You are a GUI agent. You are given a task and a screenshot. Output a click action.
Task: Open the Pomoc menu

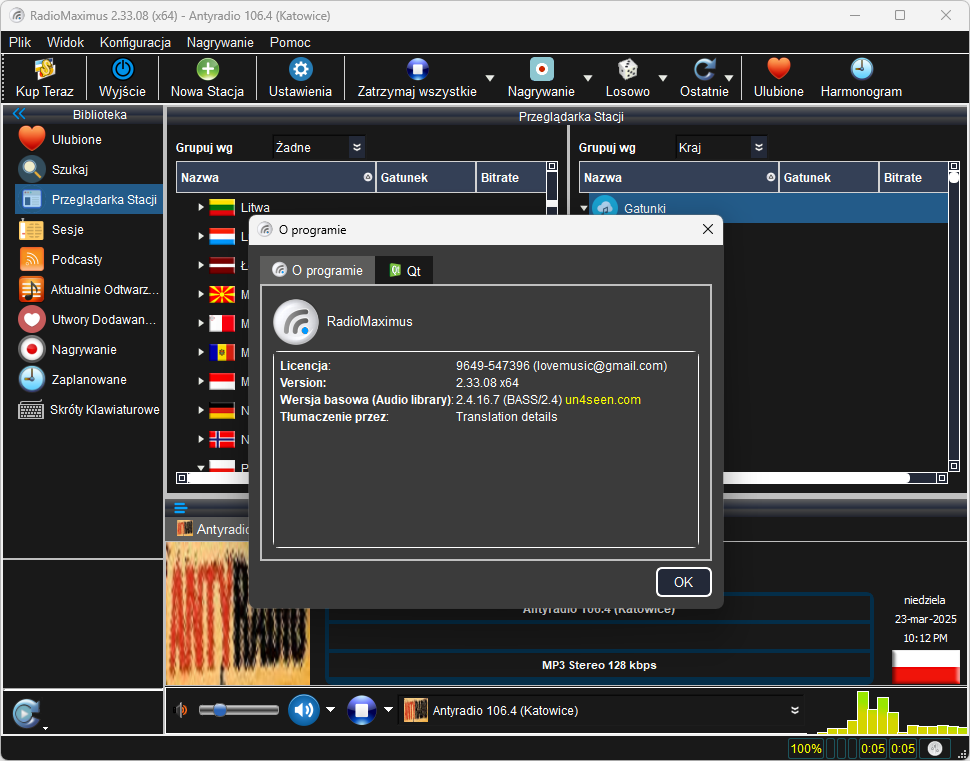(290, 42)
